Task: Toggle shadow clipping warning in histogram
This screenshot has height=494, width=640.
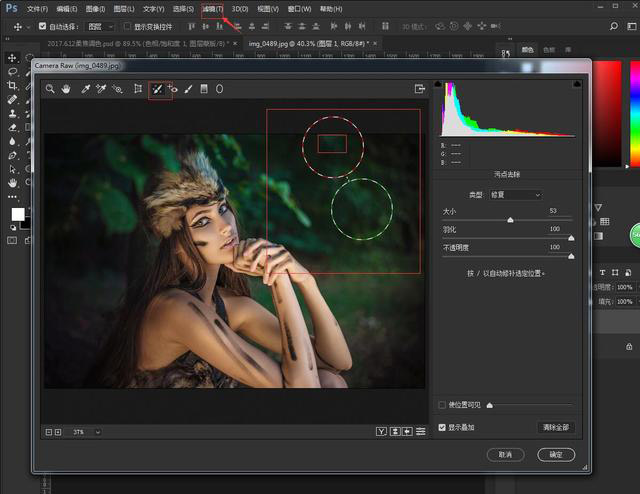Action: 438,84
